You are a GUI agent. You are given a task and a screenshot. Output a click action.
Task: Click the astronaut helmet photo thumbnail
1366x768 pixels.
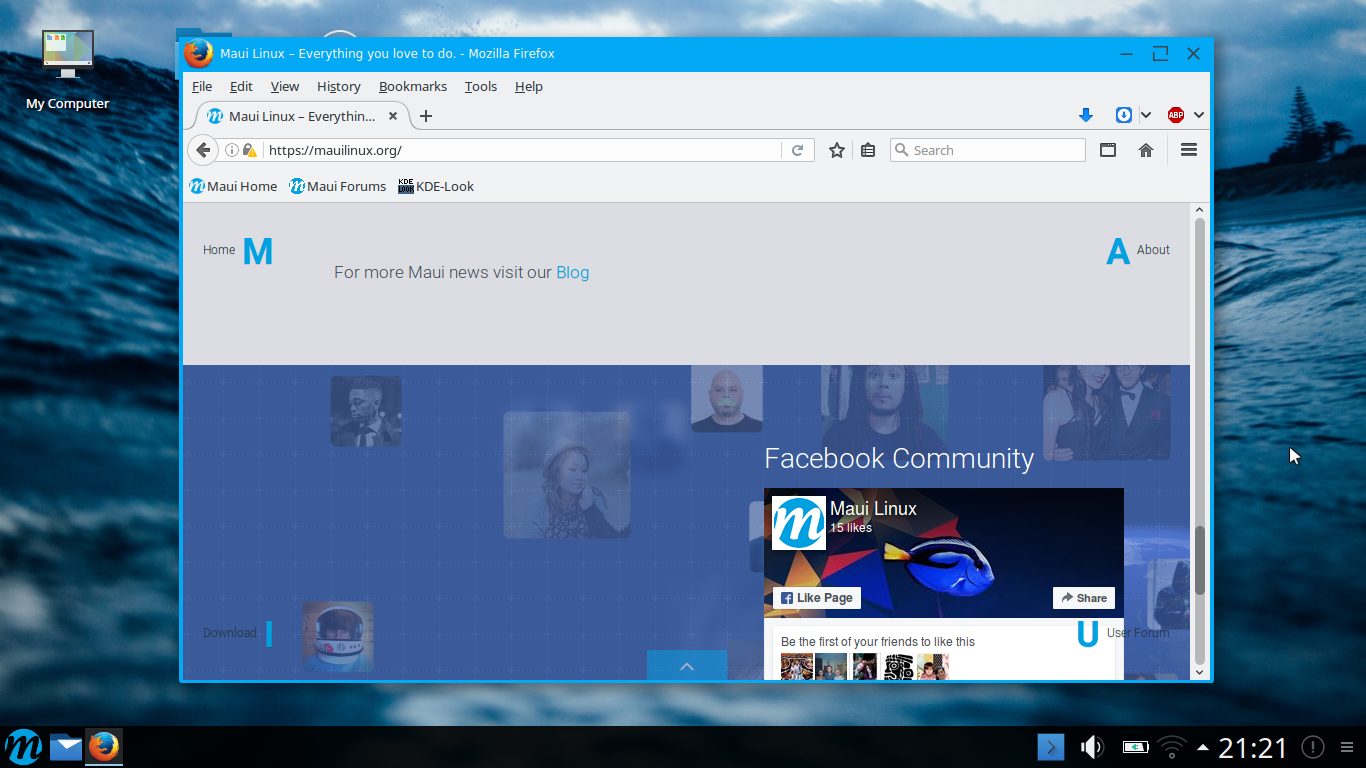(338, 636)
